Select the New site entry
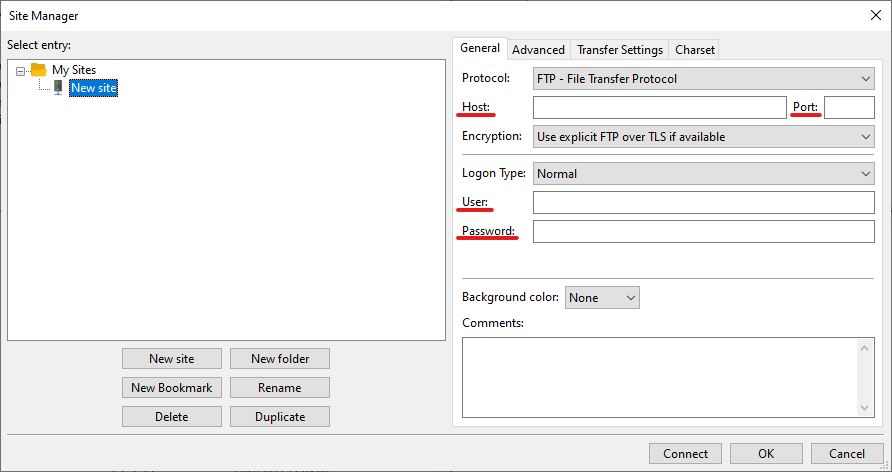892x472 pixels. click(x=94, y=88)
